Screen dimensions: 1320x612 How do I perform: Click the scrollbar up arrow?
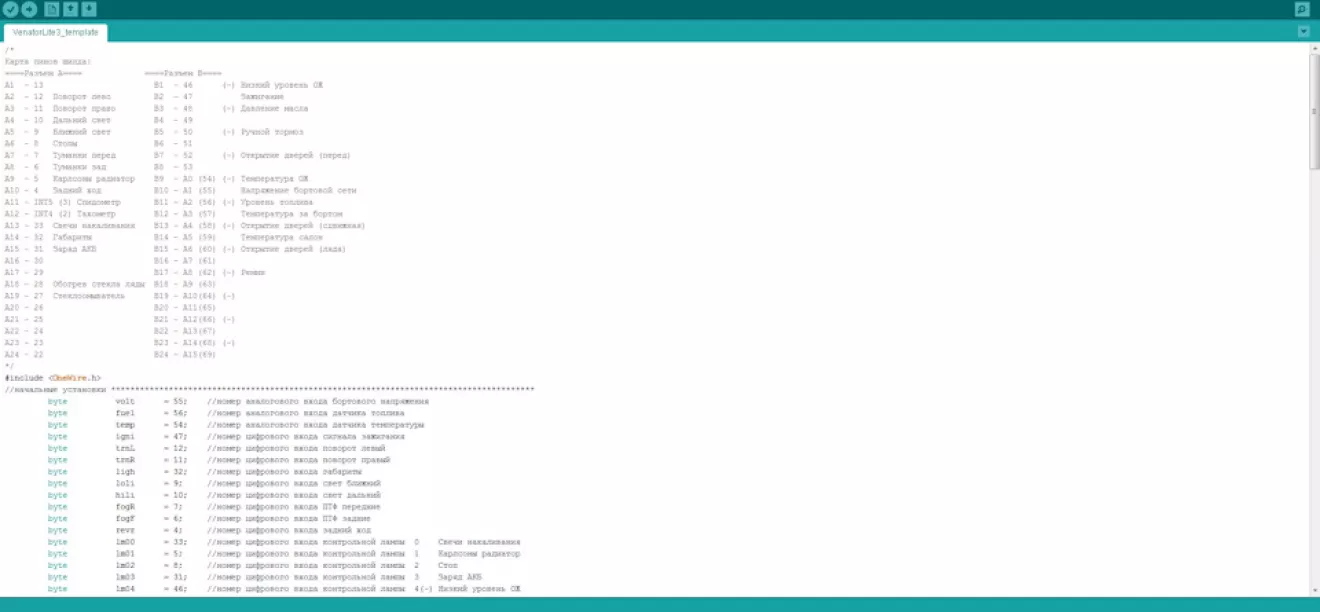tap(1314, 47)
